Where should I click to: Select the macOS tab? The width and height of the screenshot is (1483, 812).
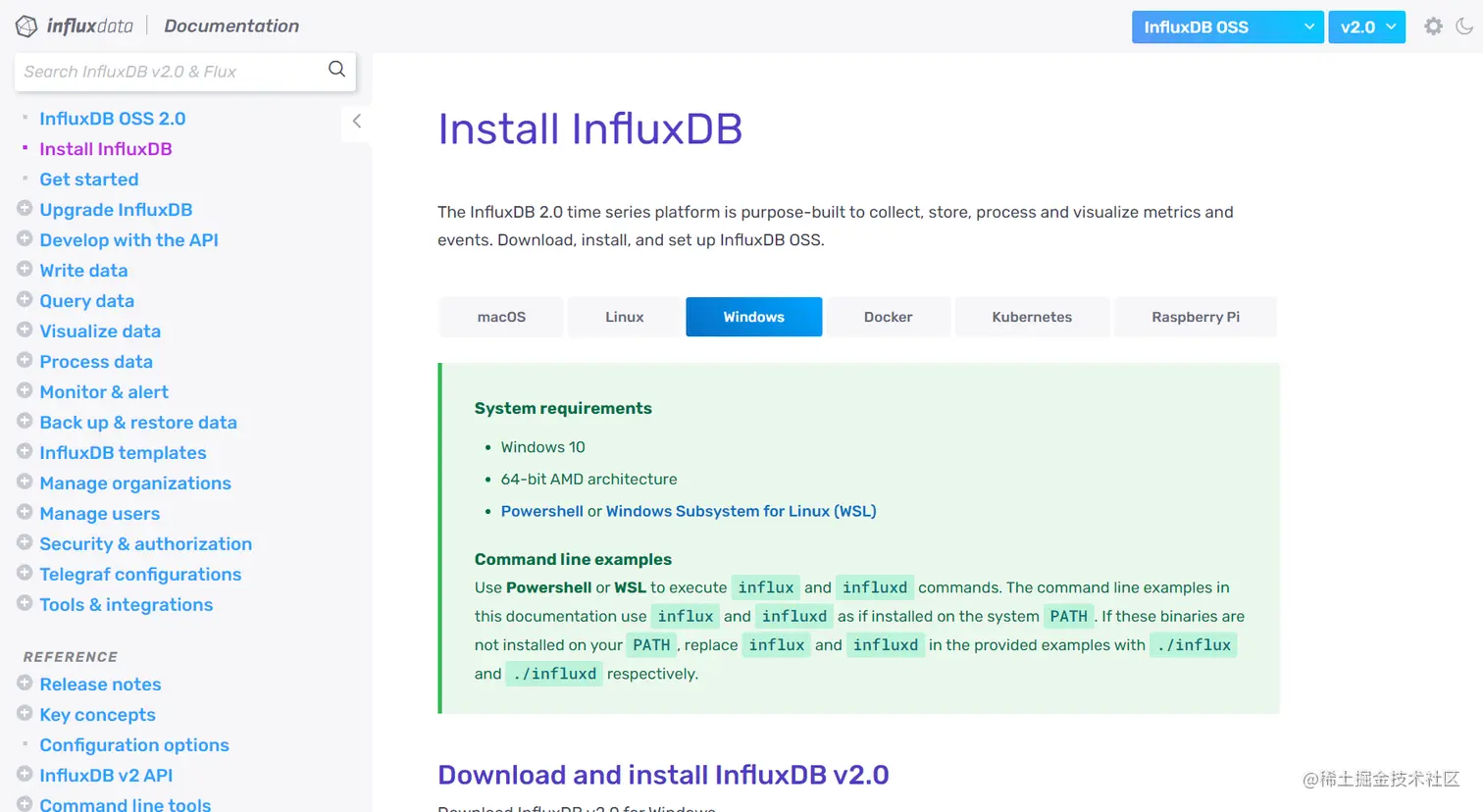pyautogui.click(x=501, y=317)
